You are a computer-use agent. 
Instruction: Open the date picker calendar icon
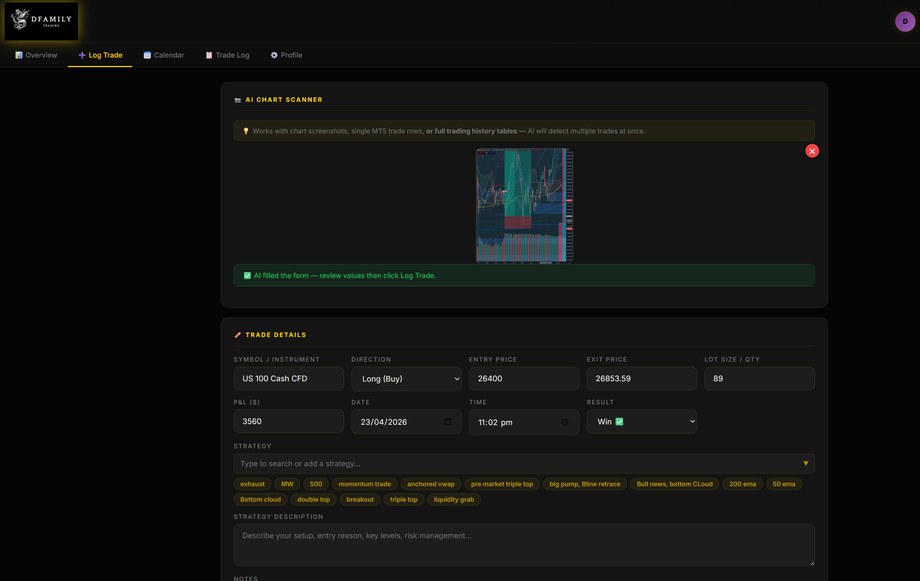click(x=448, y=421)
